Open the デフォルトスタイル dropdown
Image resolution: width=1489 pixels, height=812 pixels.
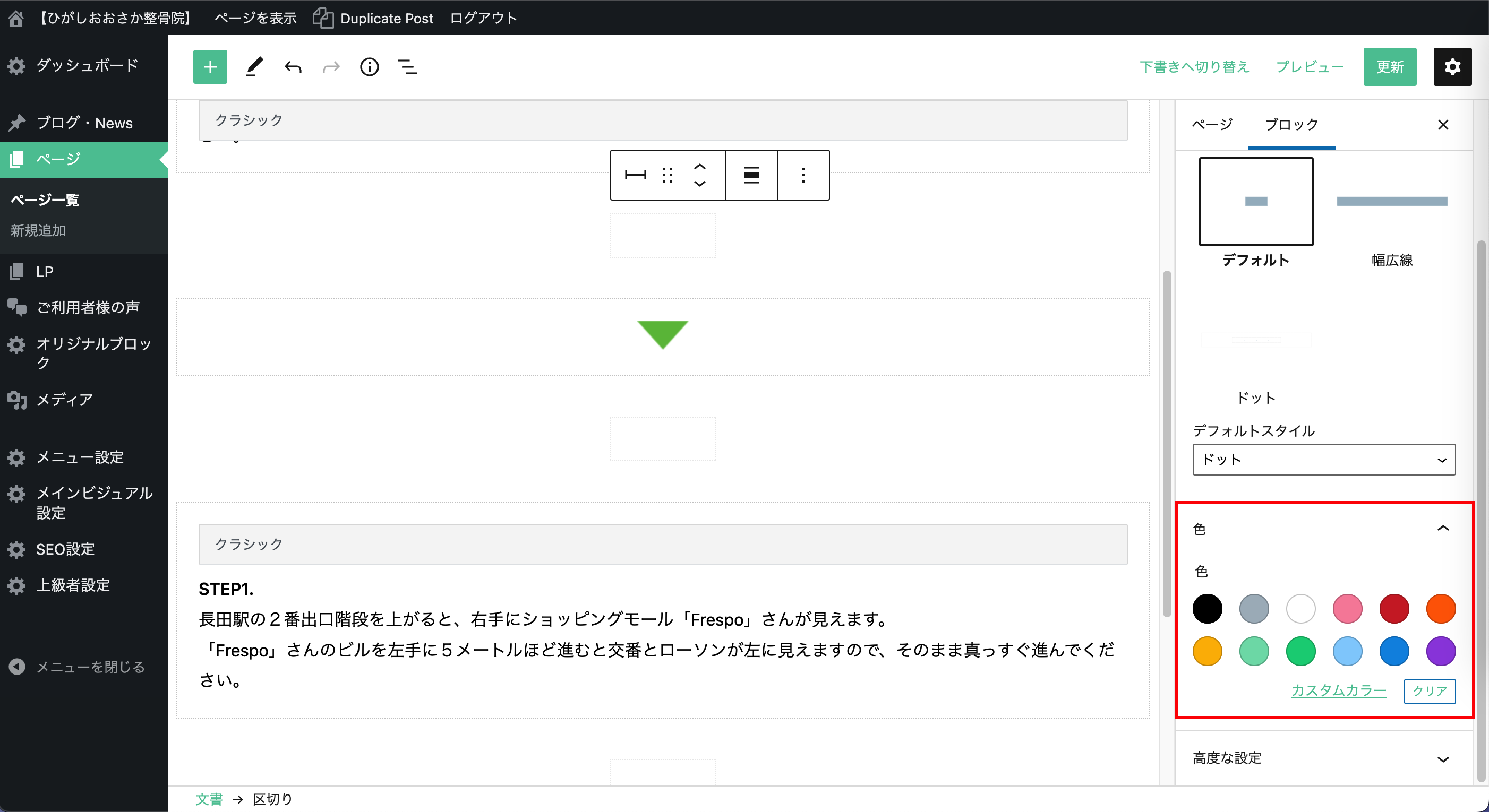point(1323,460)
